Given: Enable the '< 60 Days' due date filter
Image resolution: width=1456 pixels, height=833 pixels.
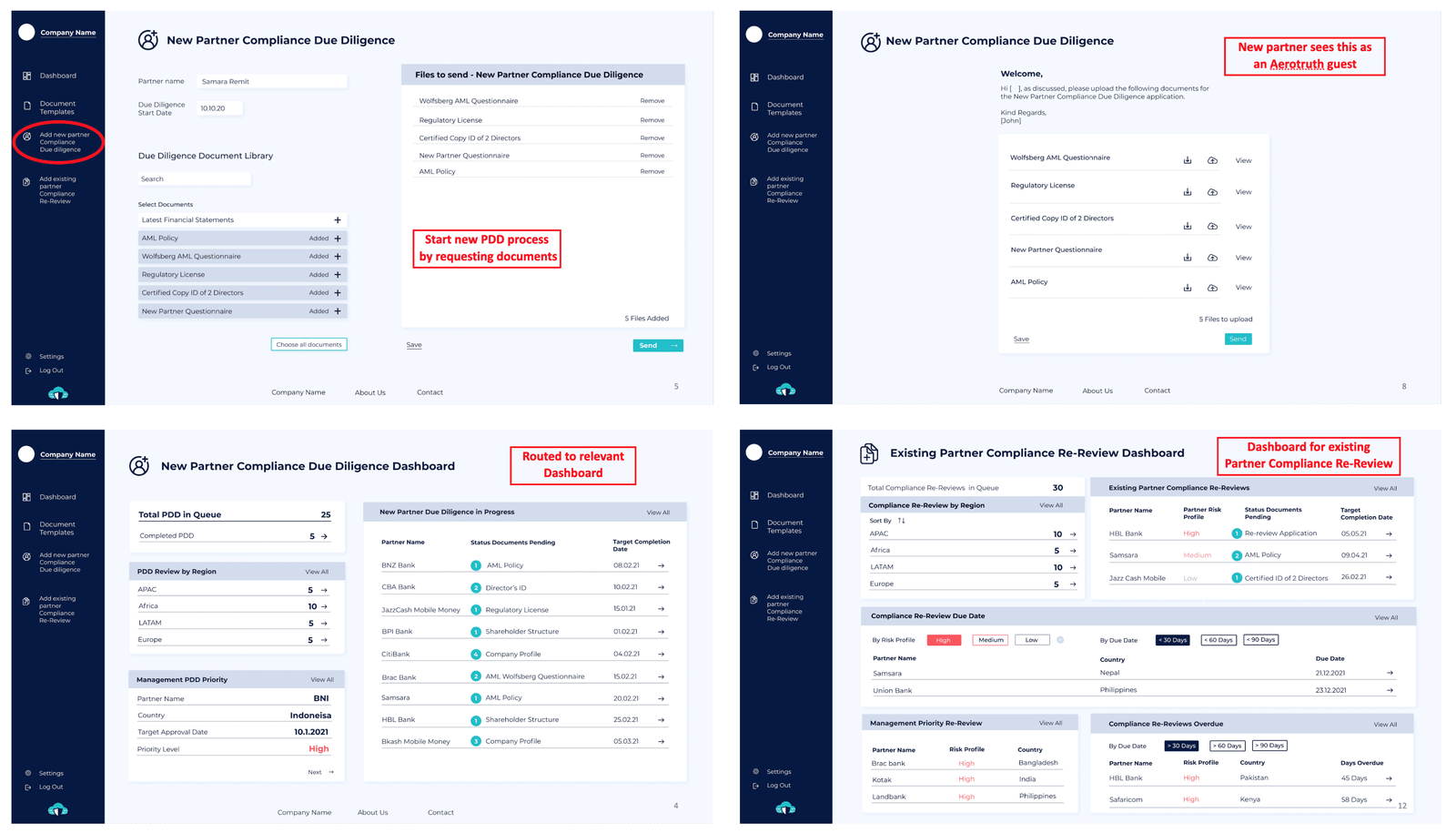Looking at the screenshot, I should click(x=1218, y=640).
